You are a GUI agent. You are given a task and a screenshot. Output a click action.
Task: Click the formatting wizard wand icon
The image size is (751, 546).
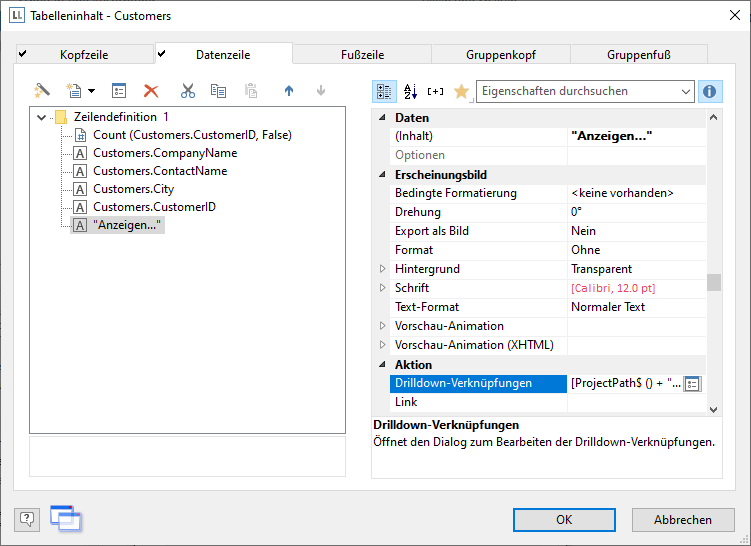tap(42, 91)
